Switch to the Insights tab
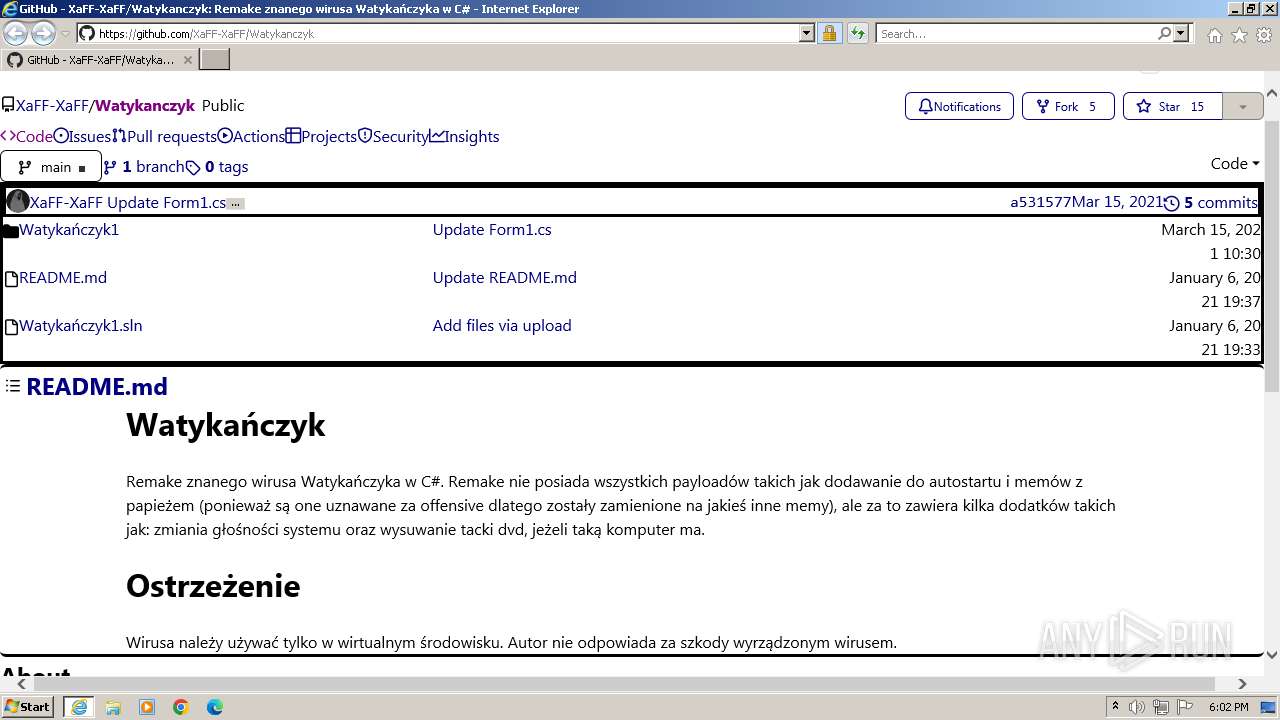Viewport: 1280px width, 720px height. click(464, 136)
